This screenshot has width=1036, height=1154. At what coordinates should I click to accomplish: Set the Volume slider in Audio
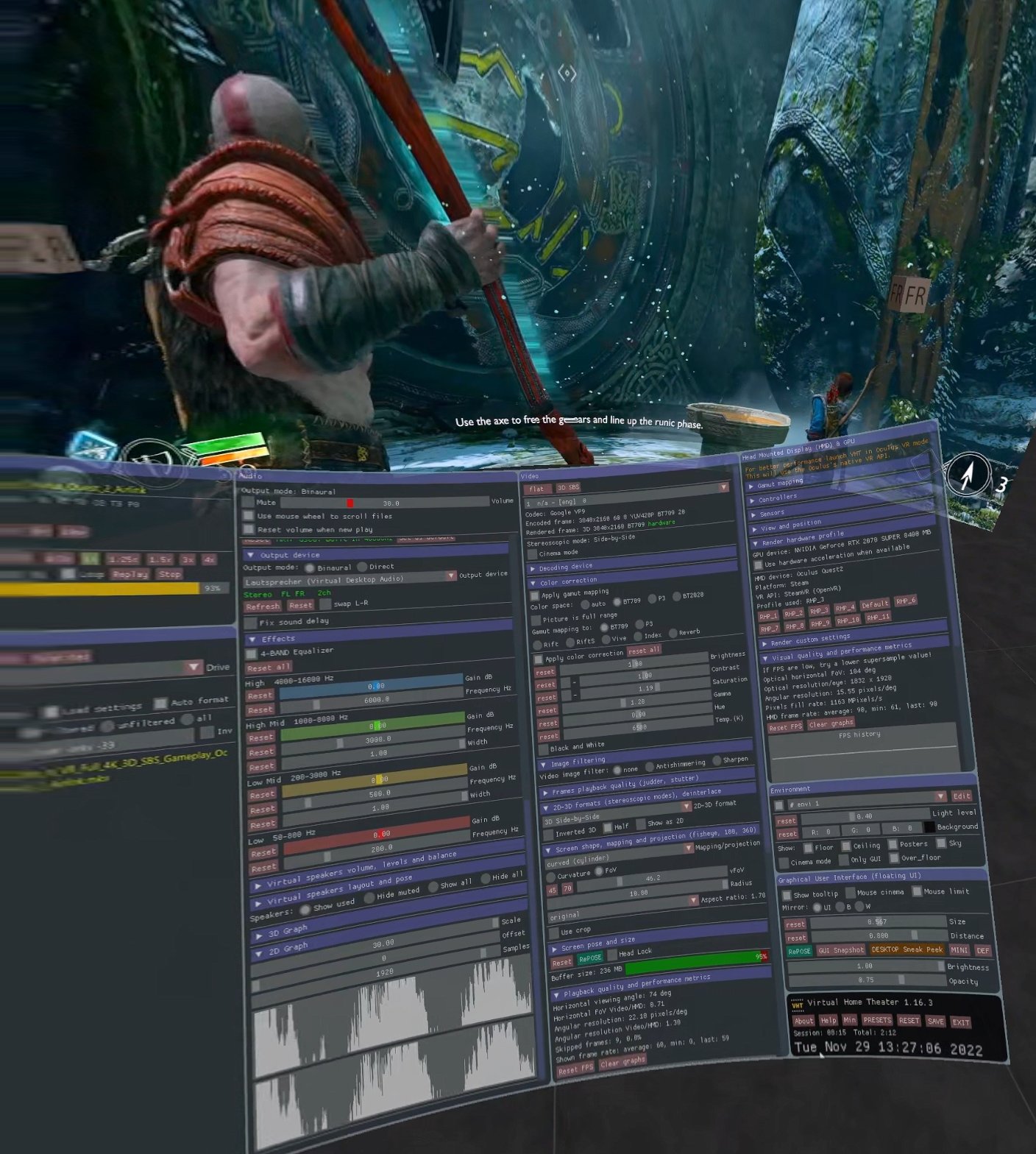point(384,503)
